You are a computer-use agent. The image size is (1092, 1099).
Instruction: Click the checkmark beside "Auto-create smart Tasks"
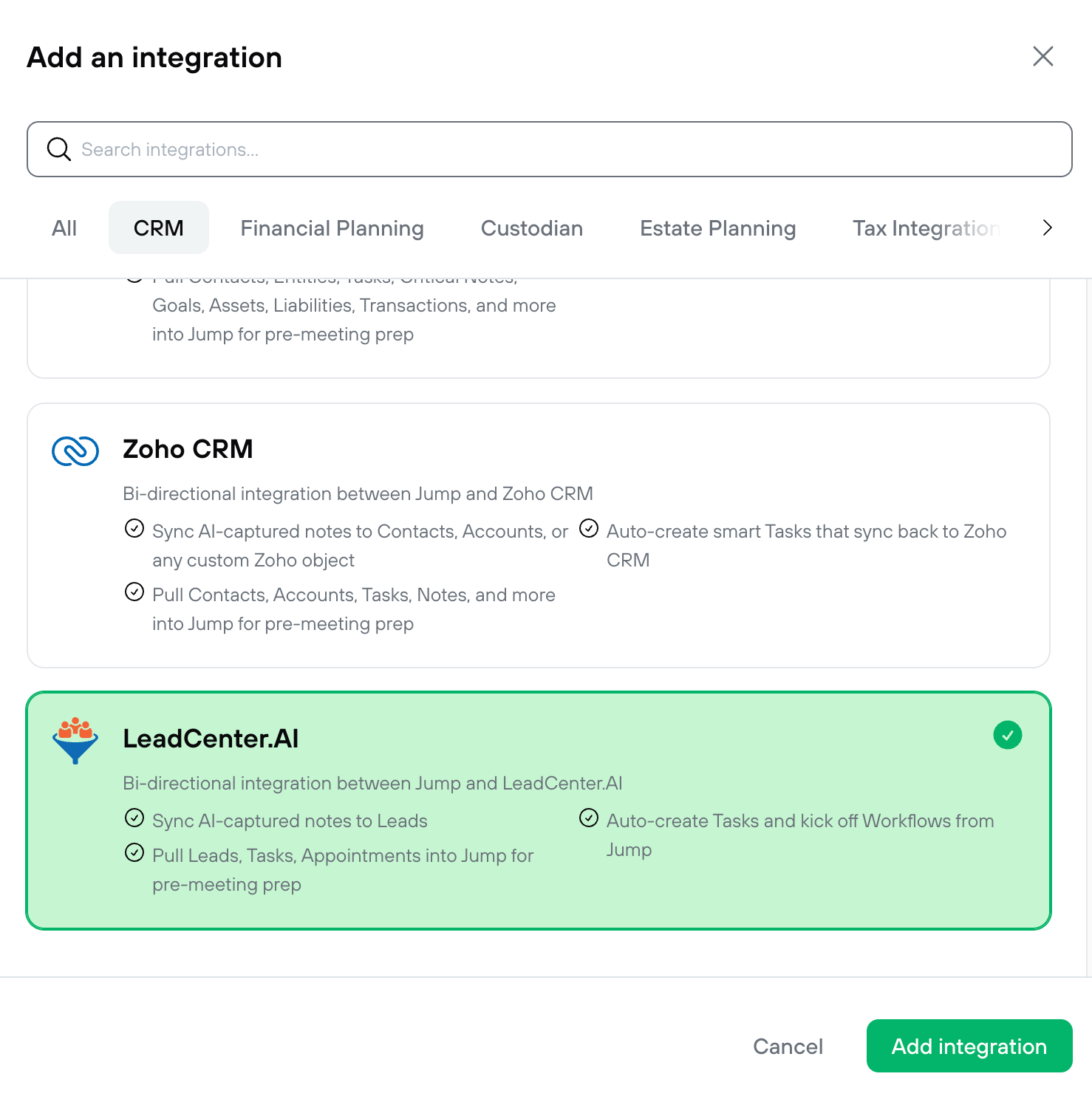[589, 529]
